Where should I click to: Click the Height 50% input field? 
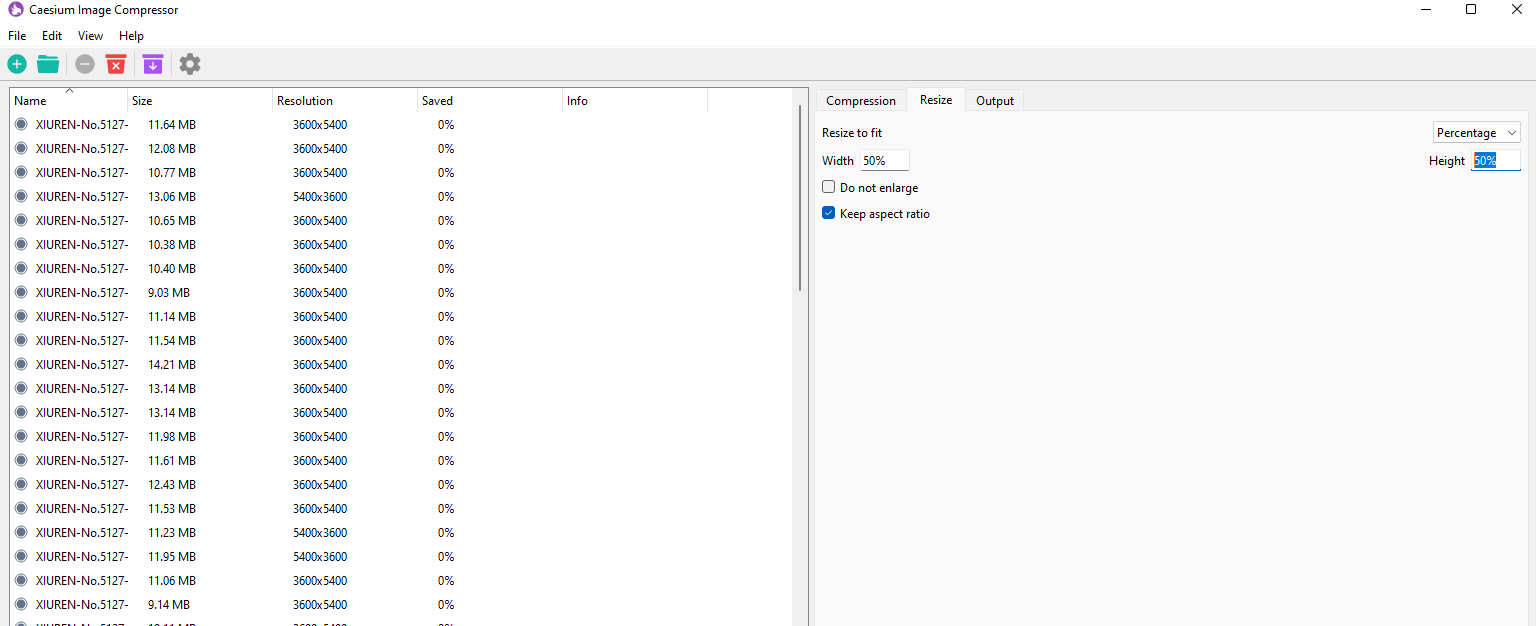(1496, 161)
